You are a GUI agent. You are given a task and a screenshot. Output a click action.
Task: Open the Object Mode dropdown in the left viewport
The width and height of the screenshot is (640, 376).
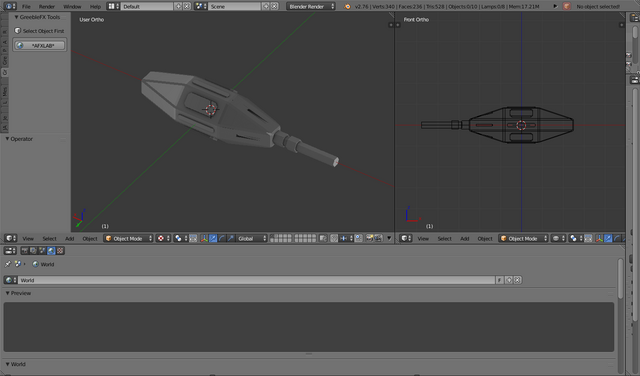click(128, 238)
